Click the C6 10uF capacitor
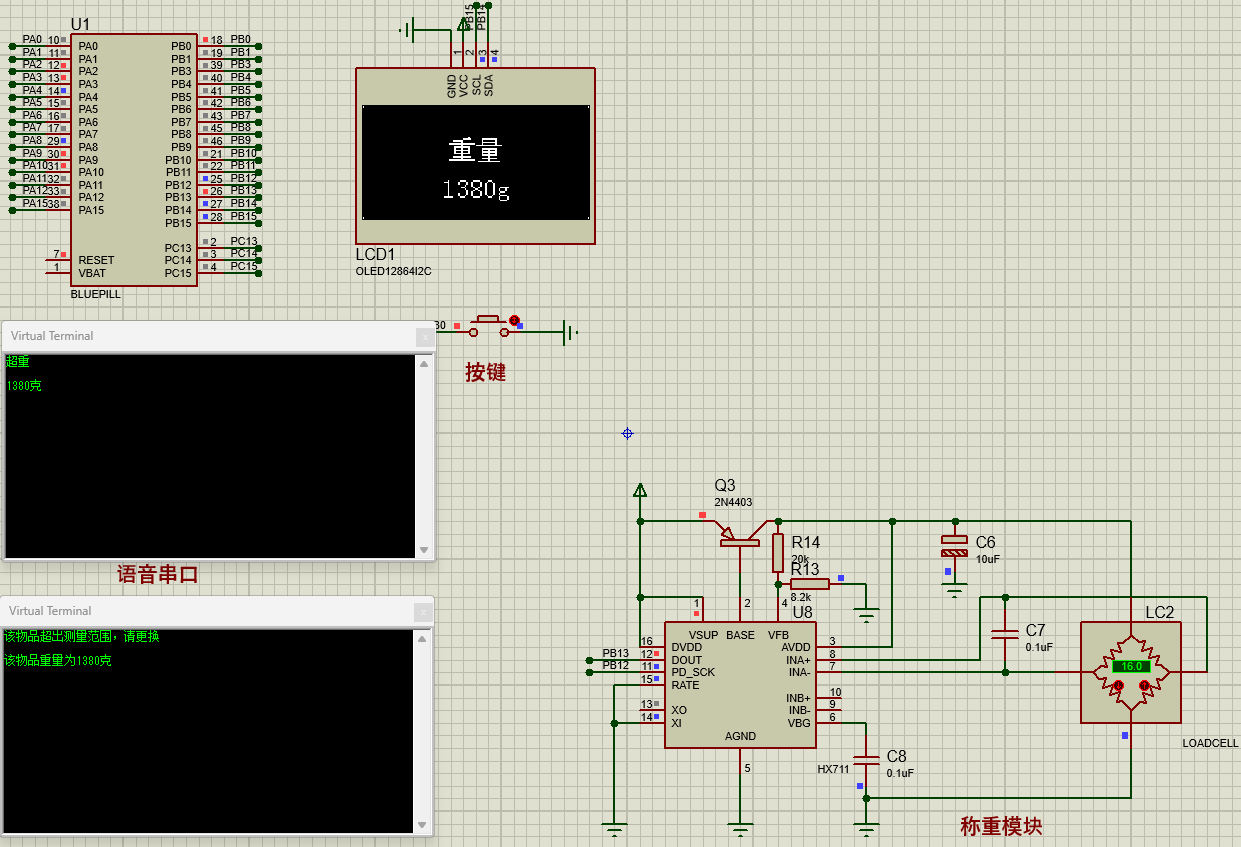 (955, 546)
